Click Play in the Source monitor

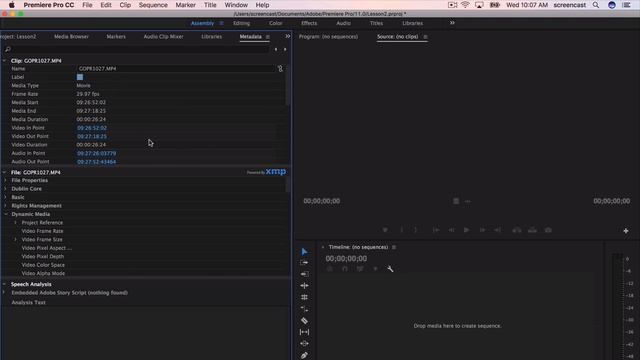[x=467, y=230]
